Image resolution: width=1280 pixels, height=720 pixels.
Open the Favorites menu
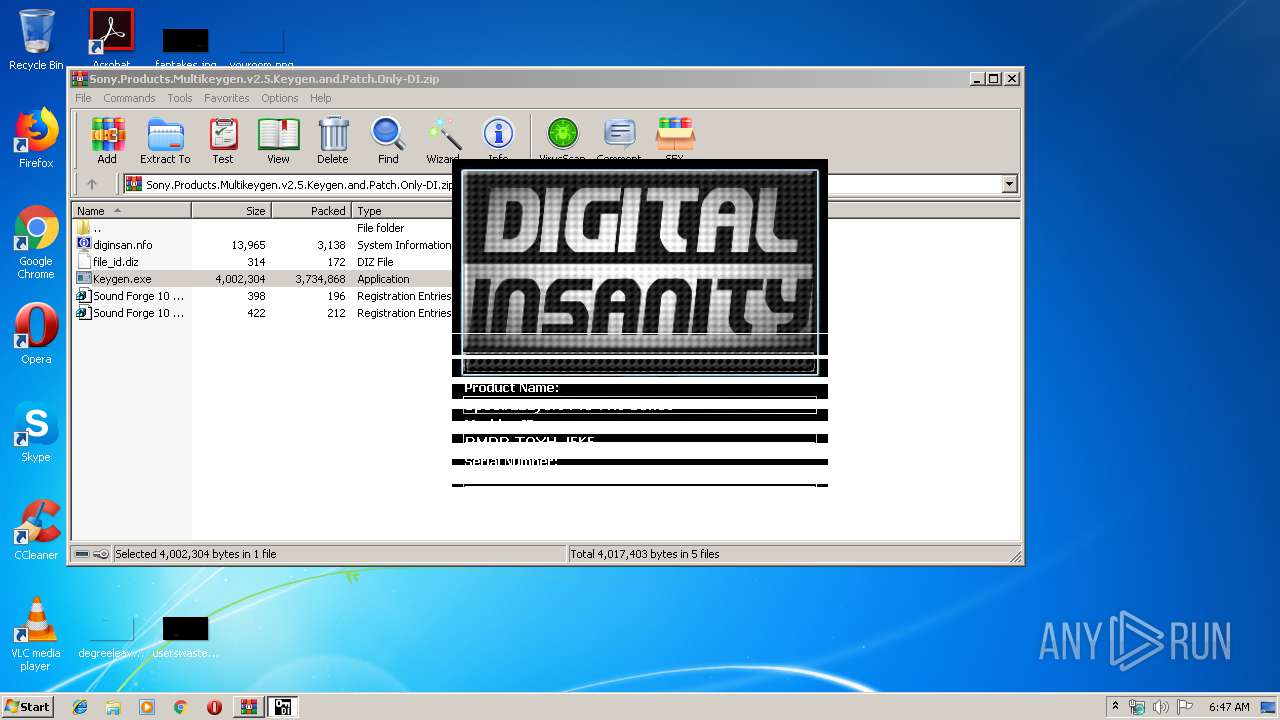pyautogui.click(x=227, y=98)
